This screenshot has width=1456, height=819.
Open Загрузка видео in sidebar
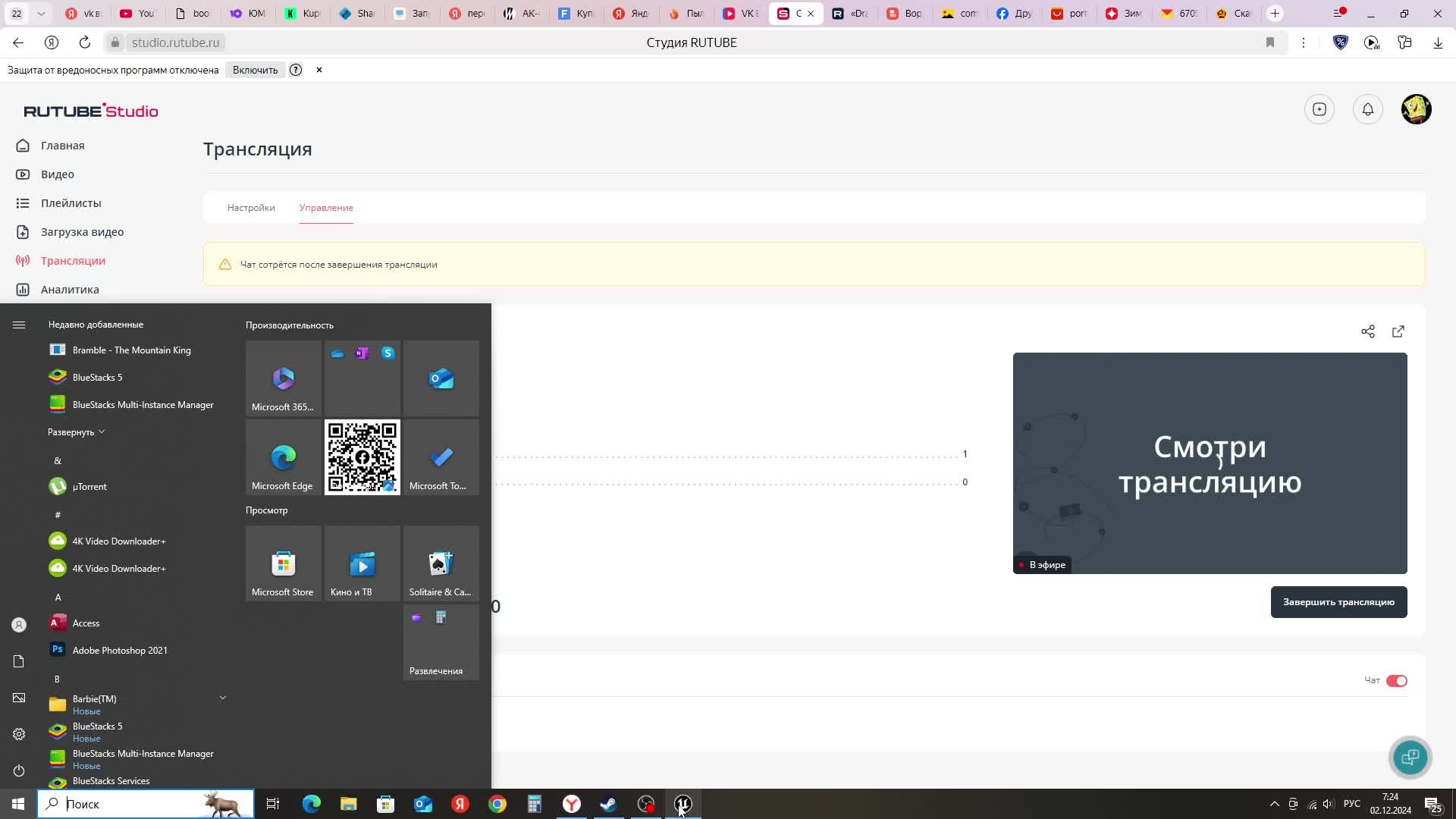[82, 232]
